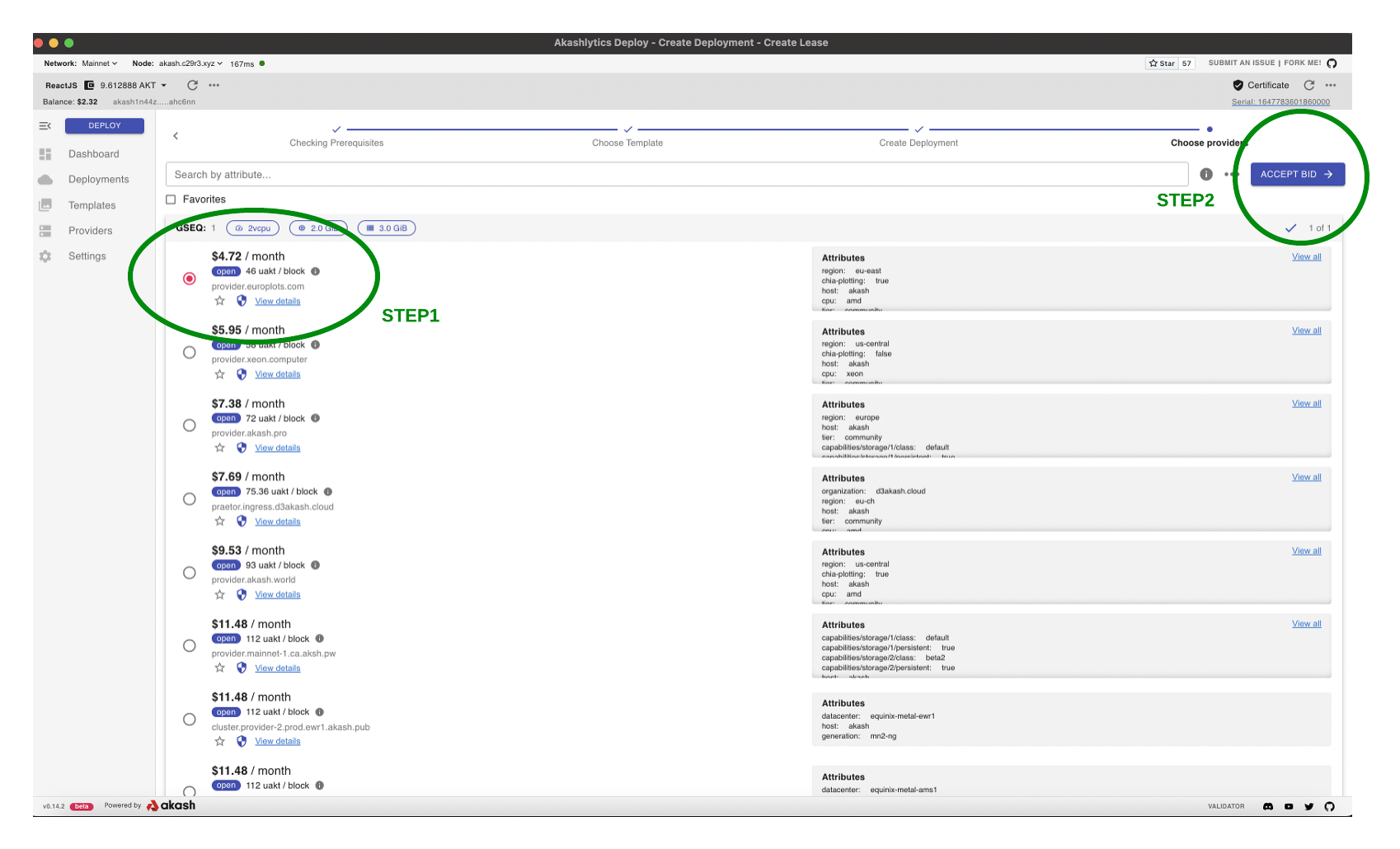Click info icon next to 46 uakt / block
The image size is (1400, 849).
point(315,271)
